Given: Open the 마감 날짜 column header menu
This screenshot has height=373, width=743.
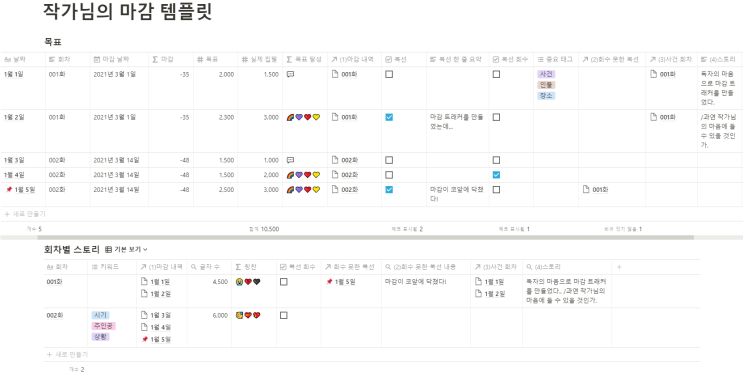Looking at the screenshot, I should [119, 59].
